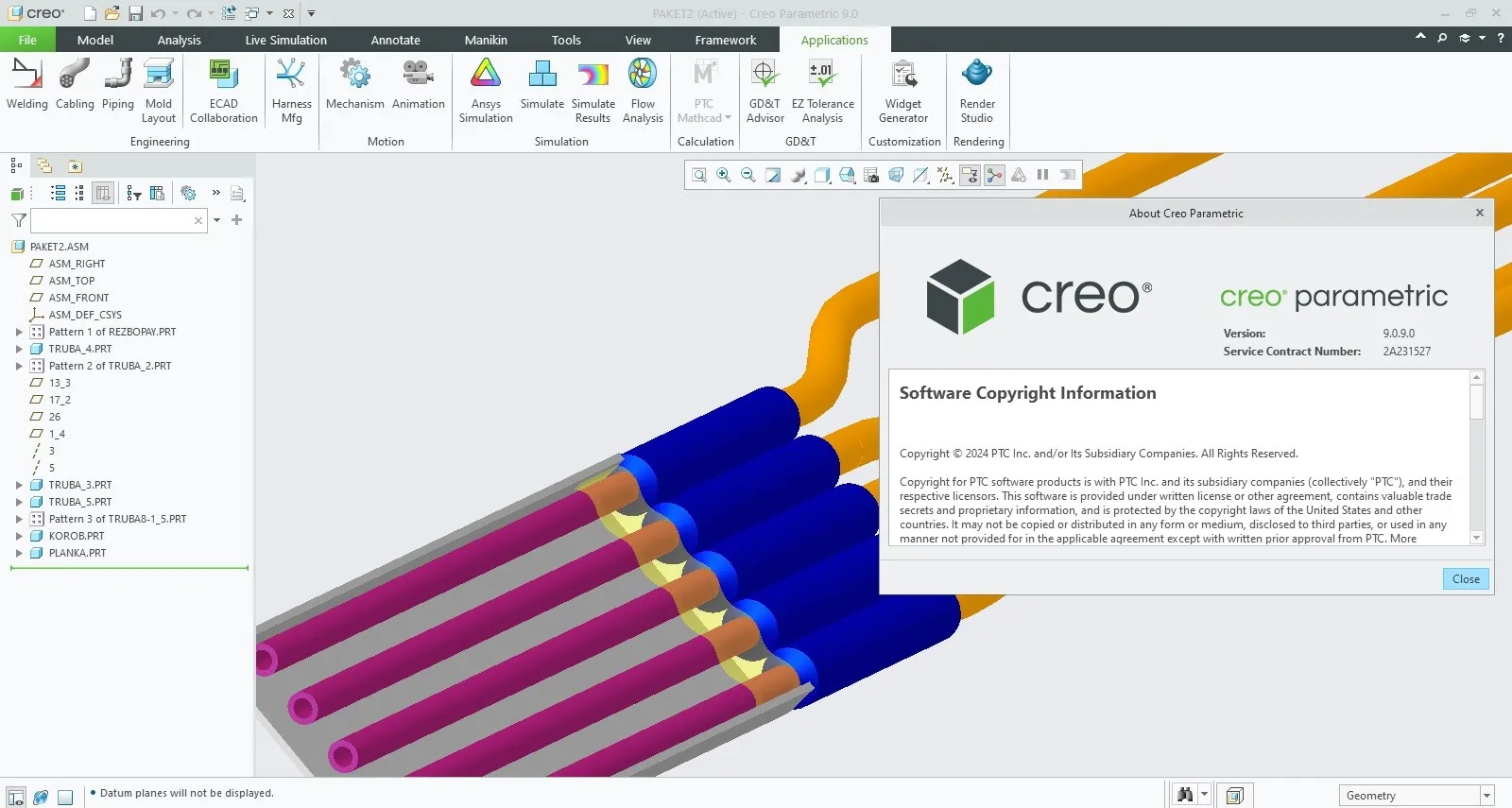Viewport: 1512px width, 808px height.
Task: Launch Harness Mfg
Action: point(291,91)
